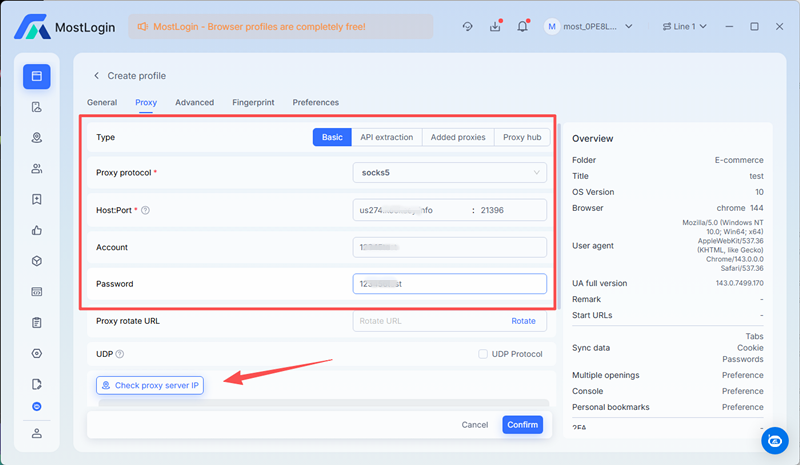
Task: Open the user account icon at sidebar bottom
Action: (x=37, y=433)
